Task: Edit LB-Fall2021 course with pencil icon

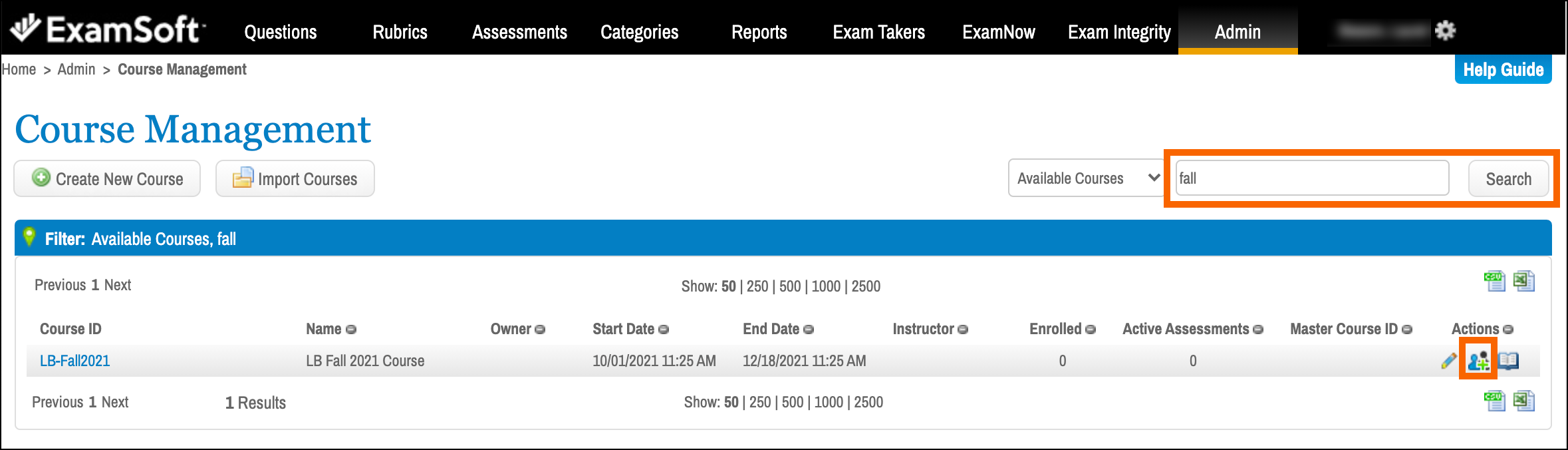Action: coord(1448,361)
